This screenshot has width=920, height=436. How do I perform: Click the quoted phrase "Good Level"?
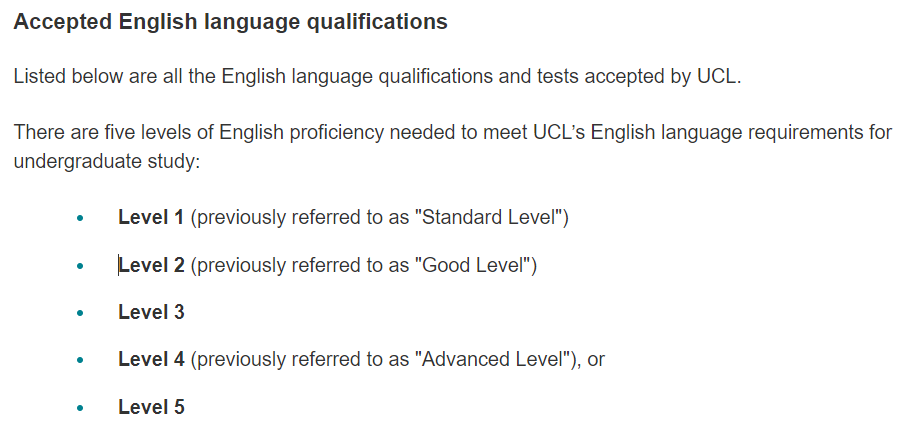(473, 265)
